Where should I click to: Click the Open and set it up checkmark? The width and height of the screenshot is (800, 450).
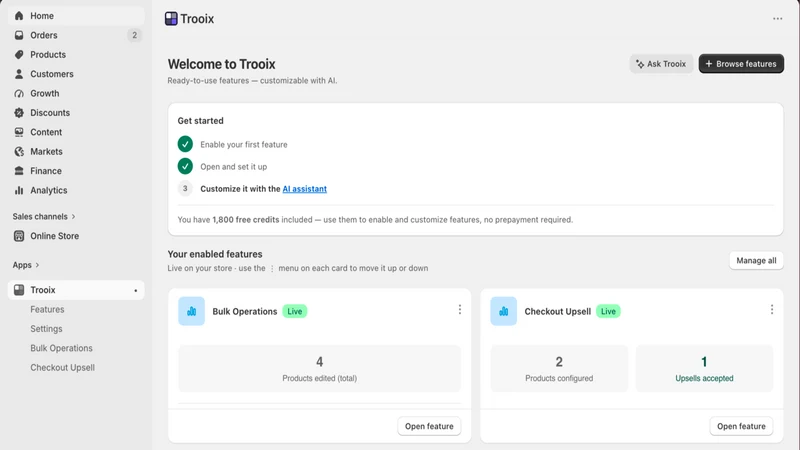[185, 166]
